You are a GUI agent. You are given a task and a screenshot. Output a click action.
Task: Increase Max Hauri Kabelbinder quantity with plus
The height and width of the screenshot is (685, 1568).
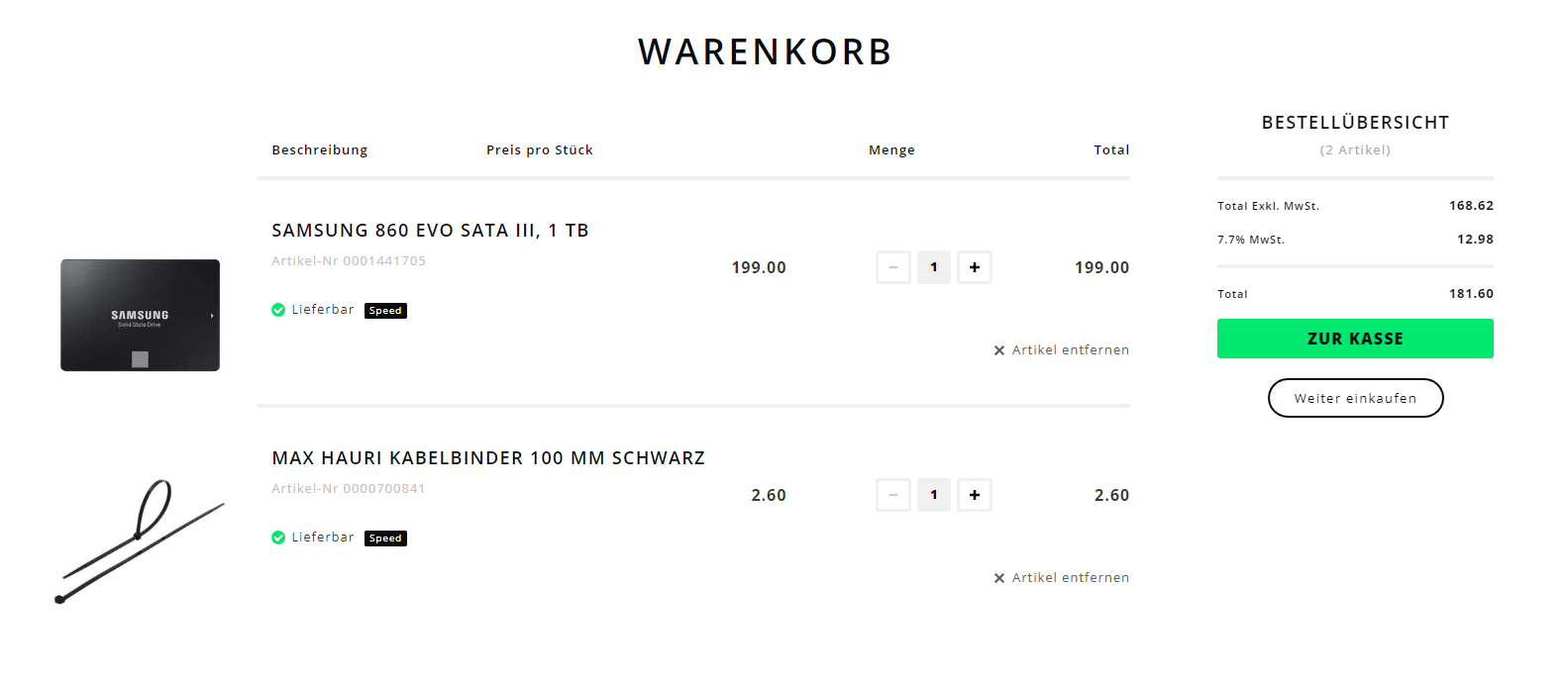click(975, 495)
